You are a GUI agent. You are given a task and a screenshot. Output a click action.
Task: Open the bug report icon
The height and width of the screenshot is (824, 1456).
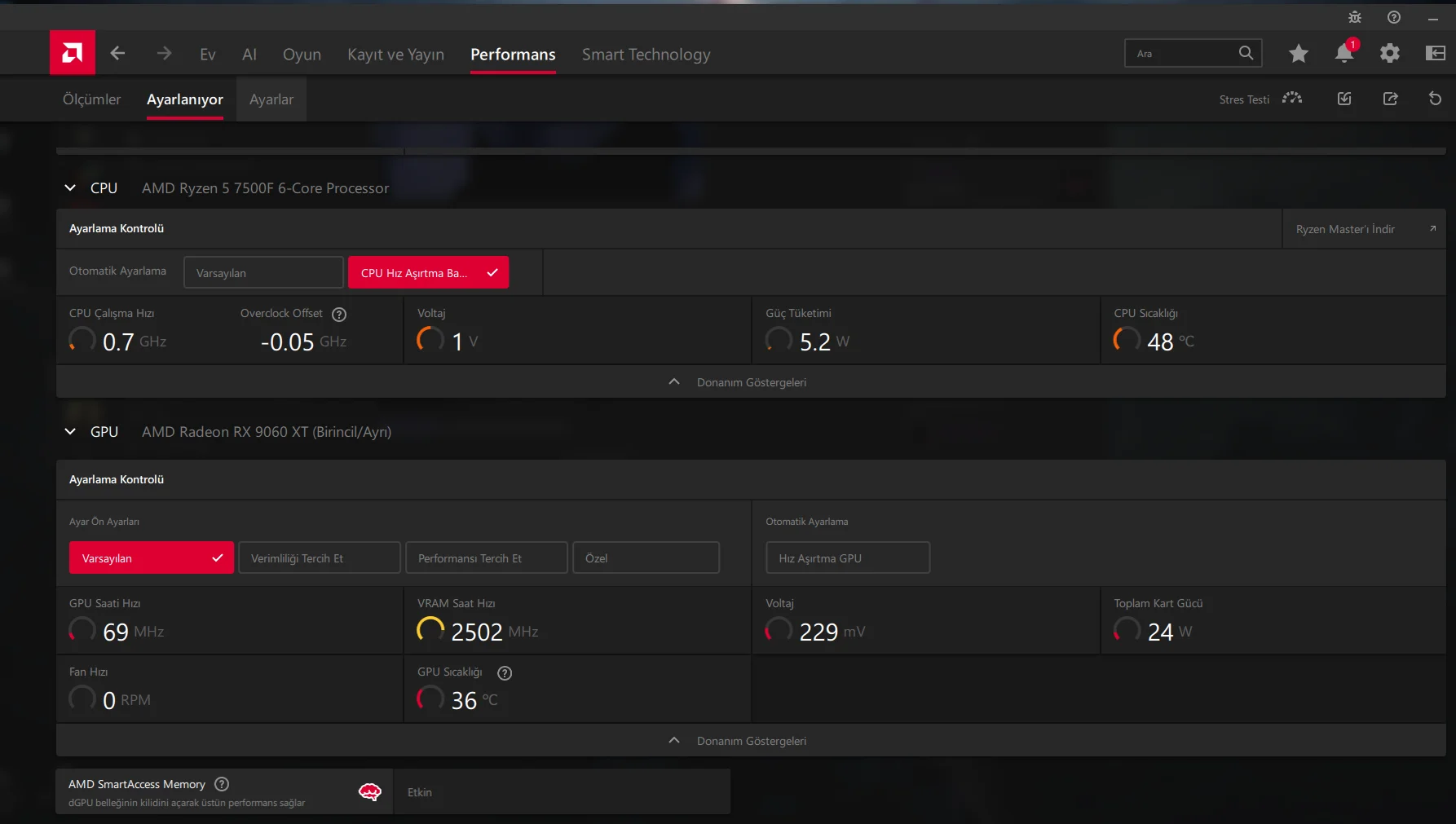[1355, 17]
